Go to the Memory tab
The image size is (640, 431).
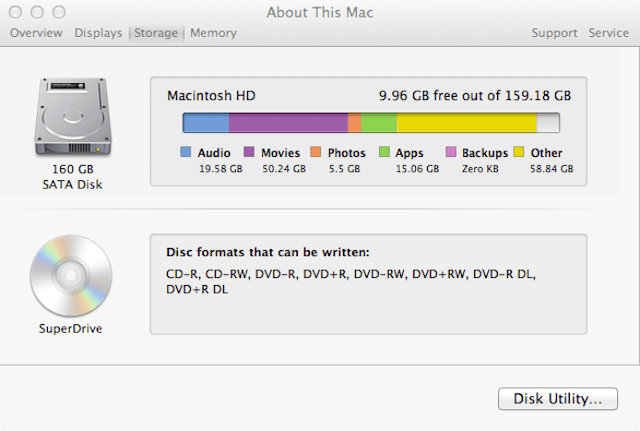click(x=213, y=33)
